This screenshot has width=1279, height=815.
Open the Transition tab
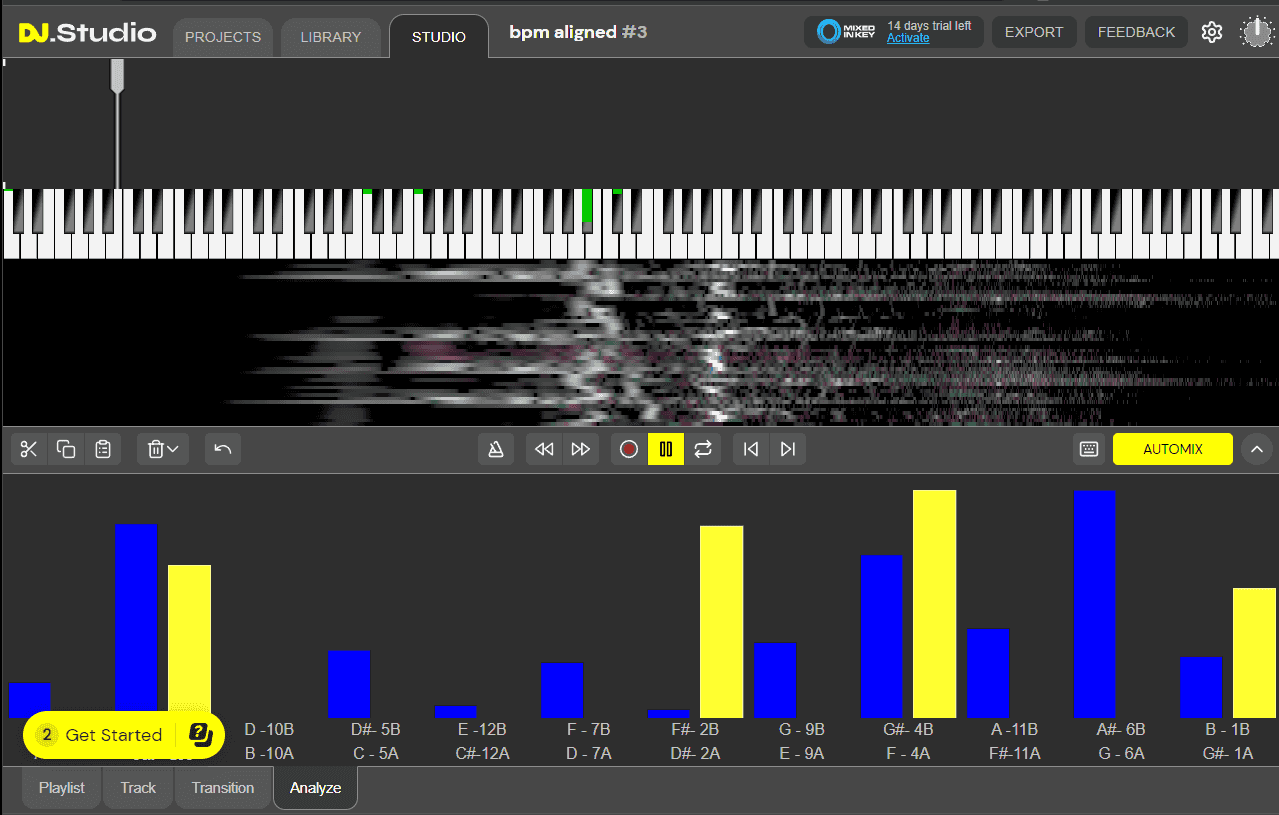[222, 788]
